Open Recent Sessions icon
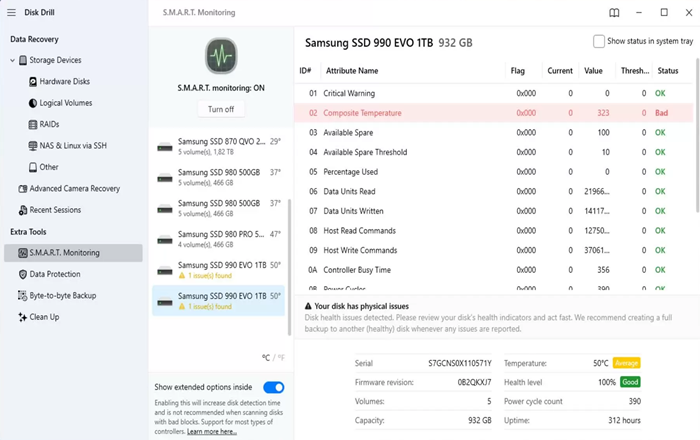 23,210
